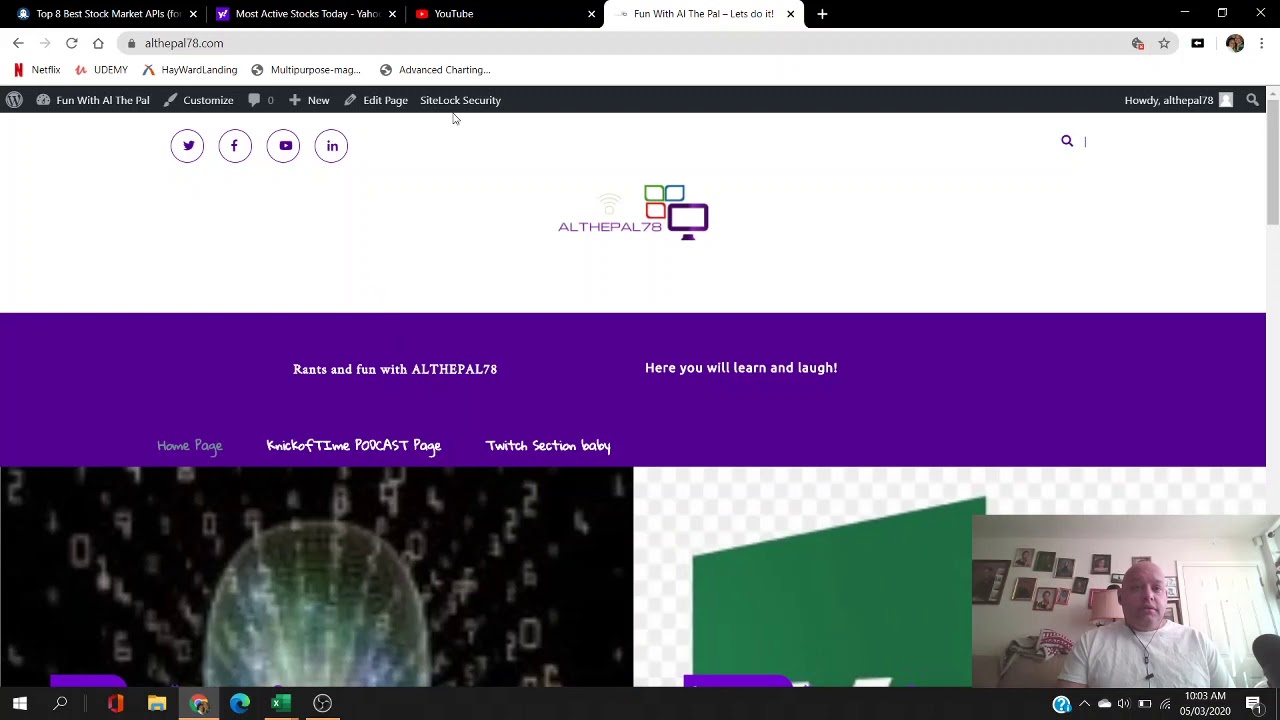Click the ALTHEPAL78 site logo

[632, 210]
